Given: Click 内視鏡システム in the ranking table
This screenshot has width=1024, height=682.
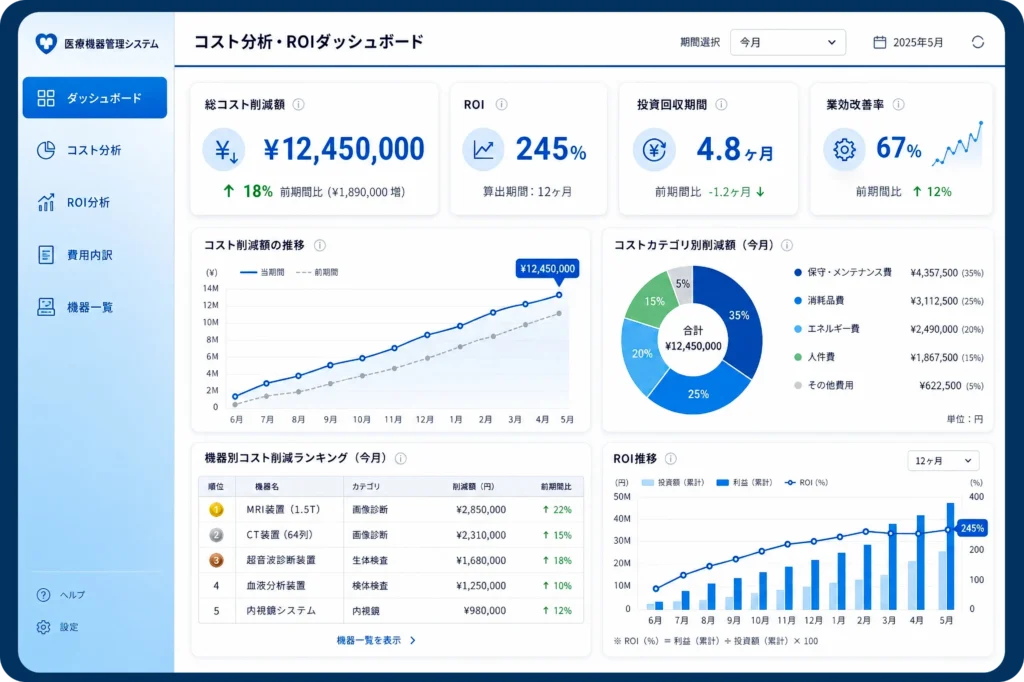Looking at the screenshot, I should [281, 611].
